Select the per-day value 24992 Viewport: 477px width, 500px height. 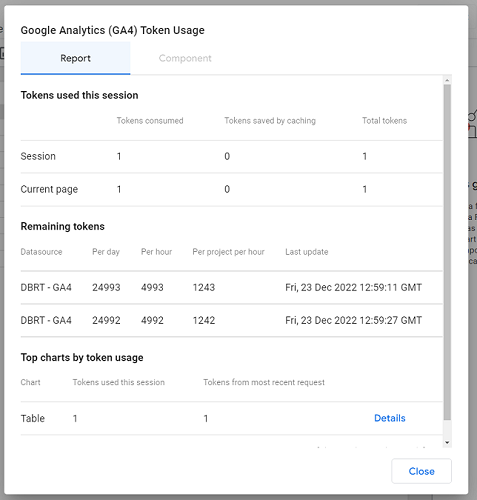[106, 320]
